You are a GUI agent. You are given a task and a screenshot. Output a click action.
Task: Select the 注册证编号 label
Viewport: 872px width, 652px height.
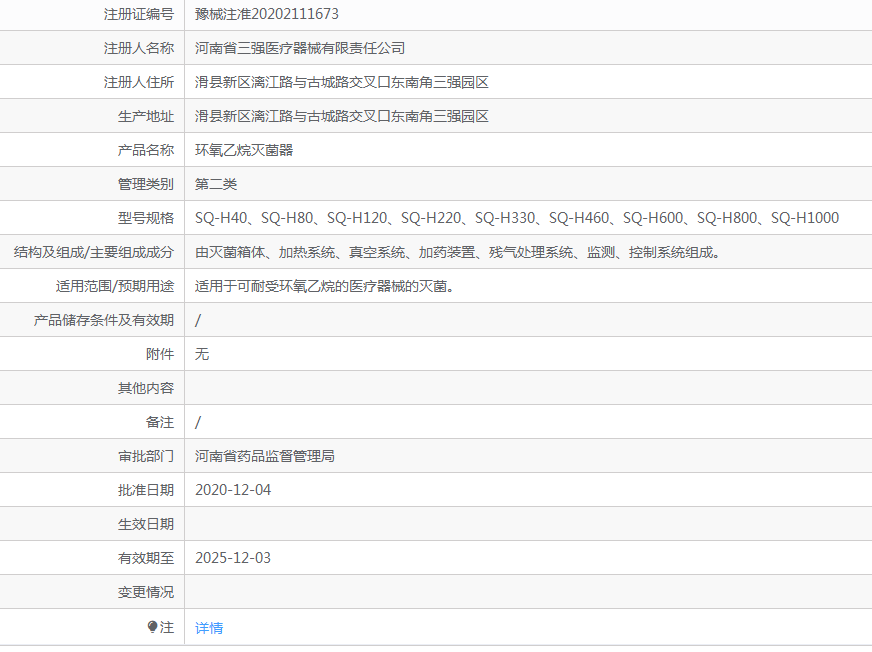point(139,14)
